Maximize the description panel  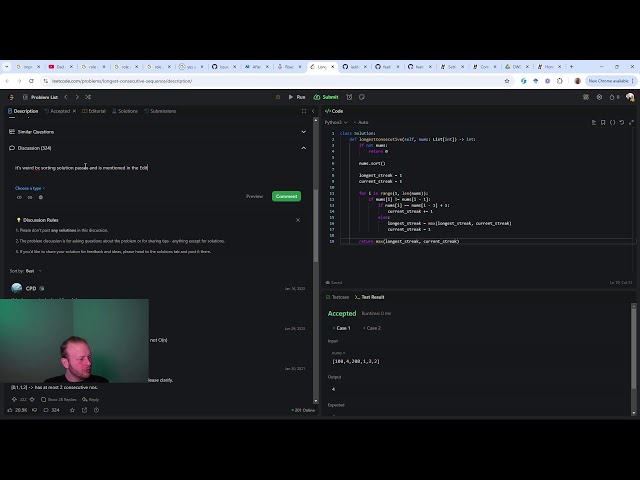coord(304,111)
